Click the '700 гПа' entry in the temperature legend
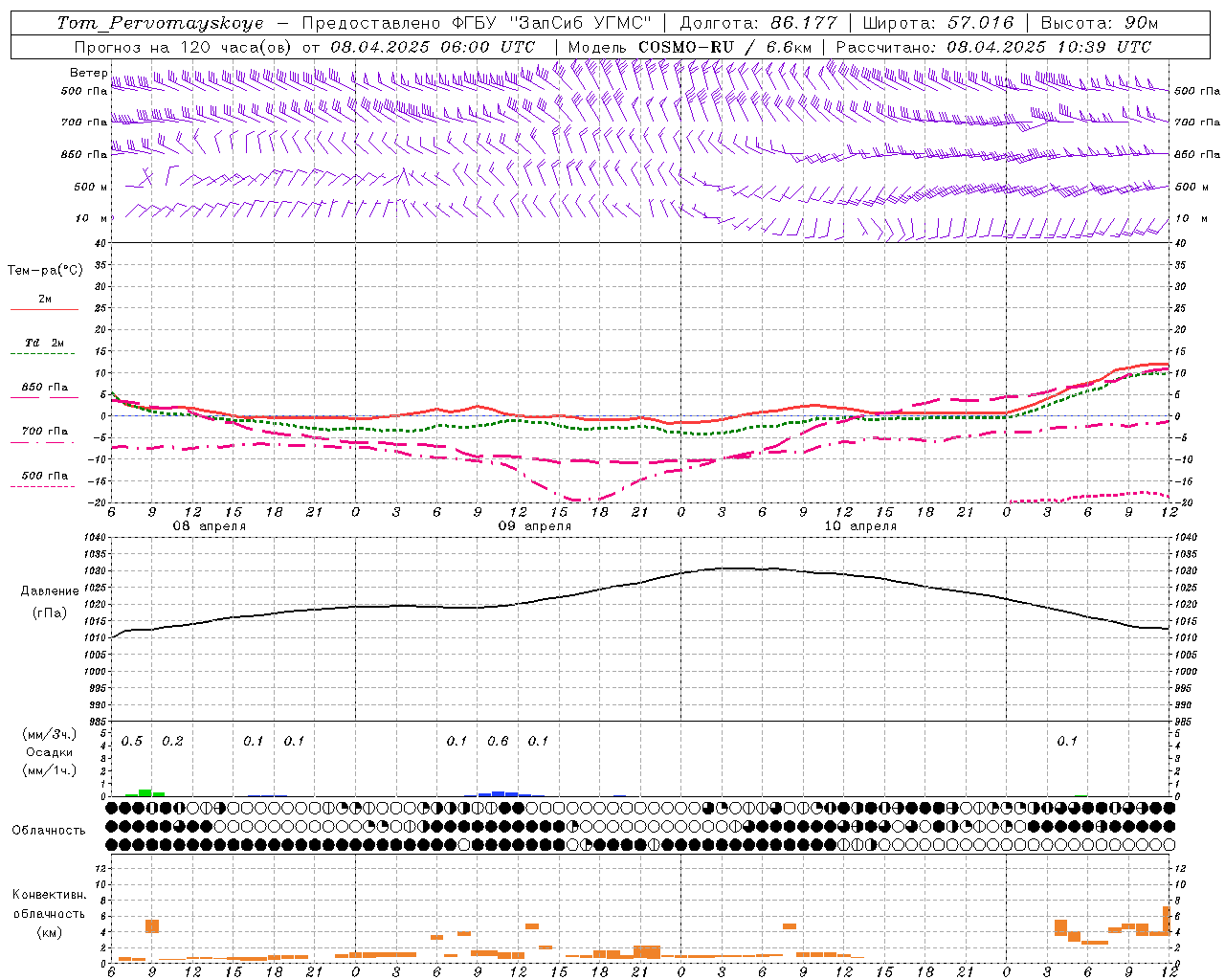The width and height of the screenshot is (1225, 980). coord(45,432)
